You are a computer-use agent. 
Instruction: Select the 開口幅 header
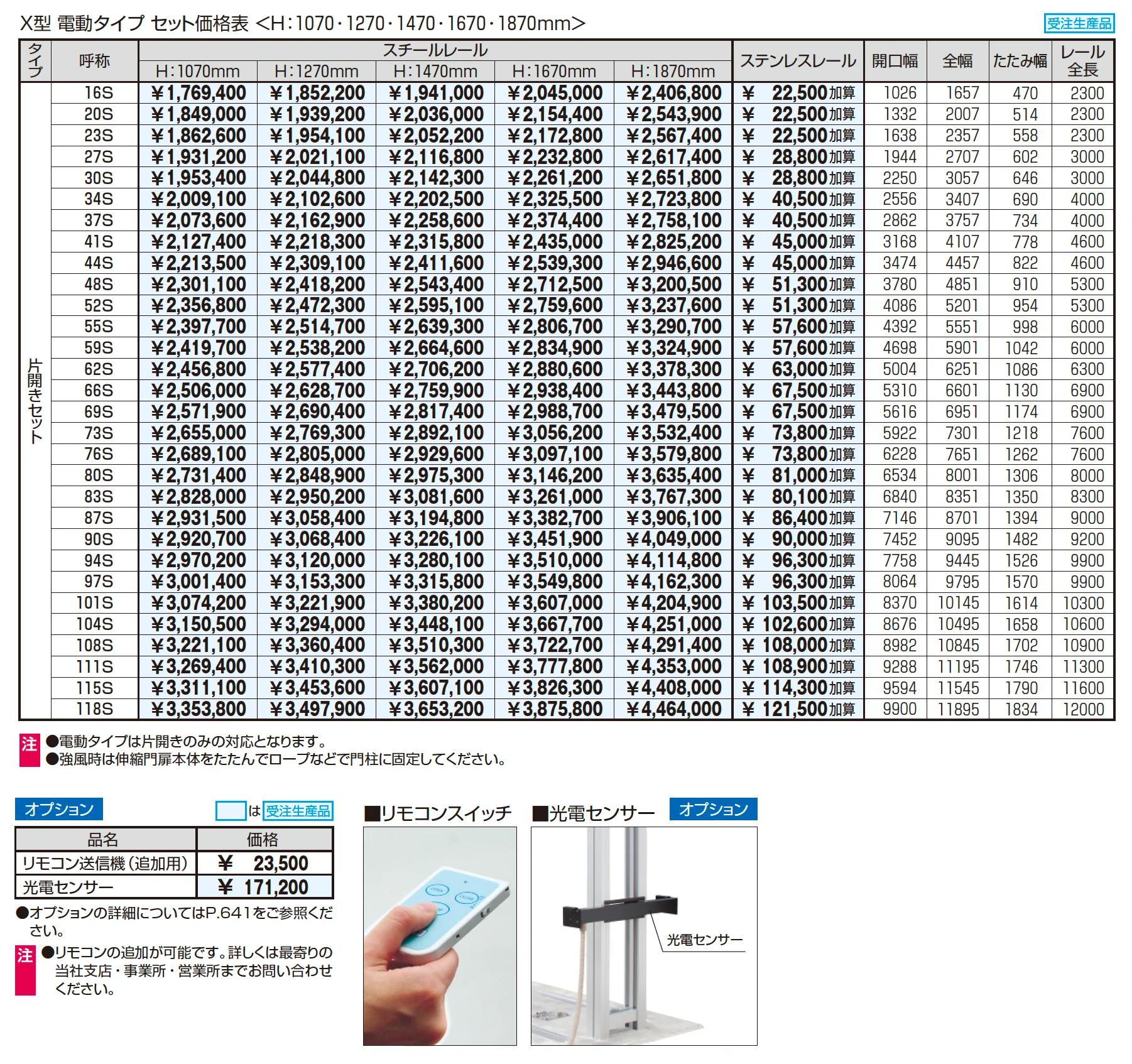tap(895, 61)
